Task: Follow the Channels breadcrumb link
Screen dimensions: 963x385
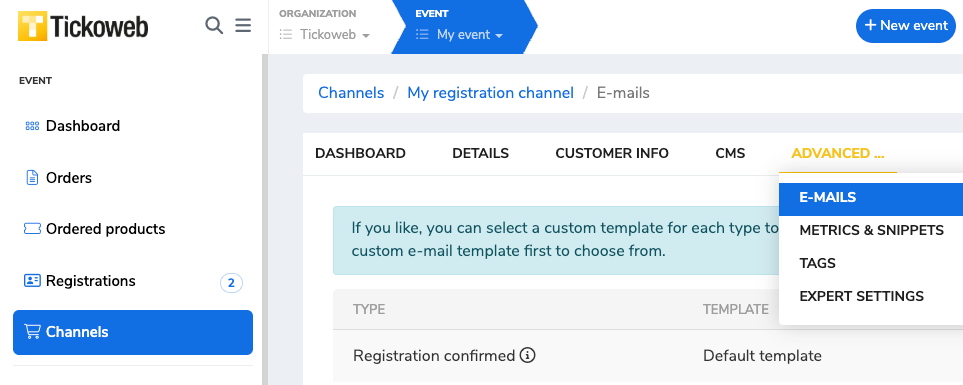Action: click(351, 93)
